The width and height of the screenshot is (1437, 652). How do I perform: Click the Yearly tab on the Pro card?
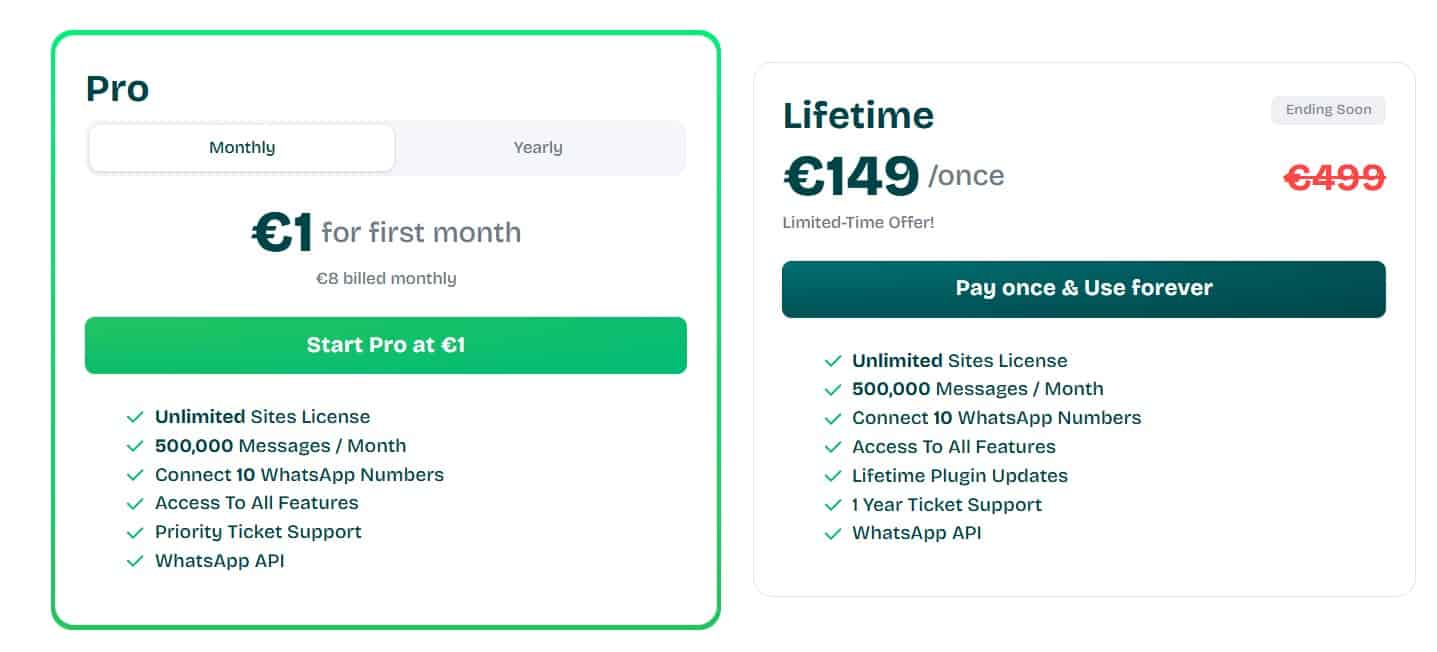pos(538,147)
